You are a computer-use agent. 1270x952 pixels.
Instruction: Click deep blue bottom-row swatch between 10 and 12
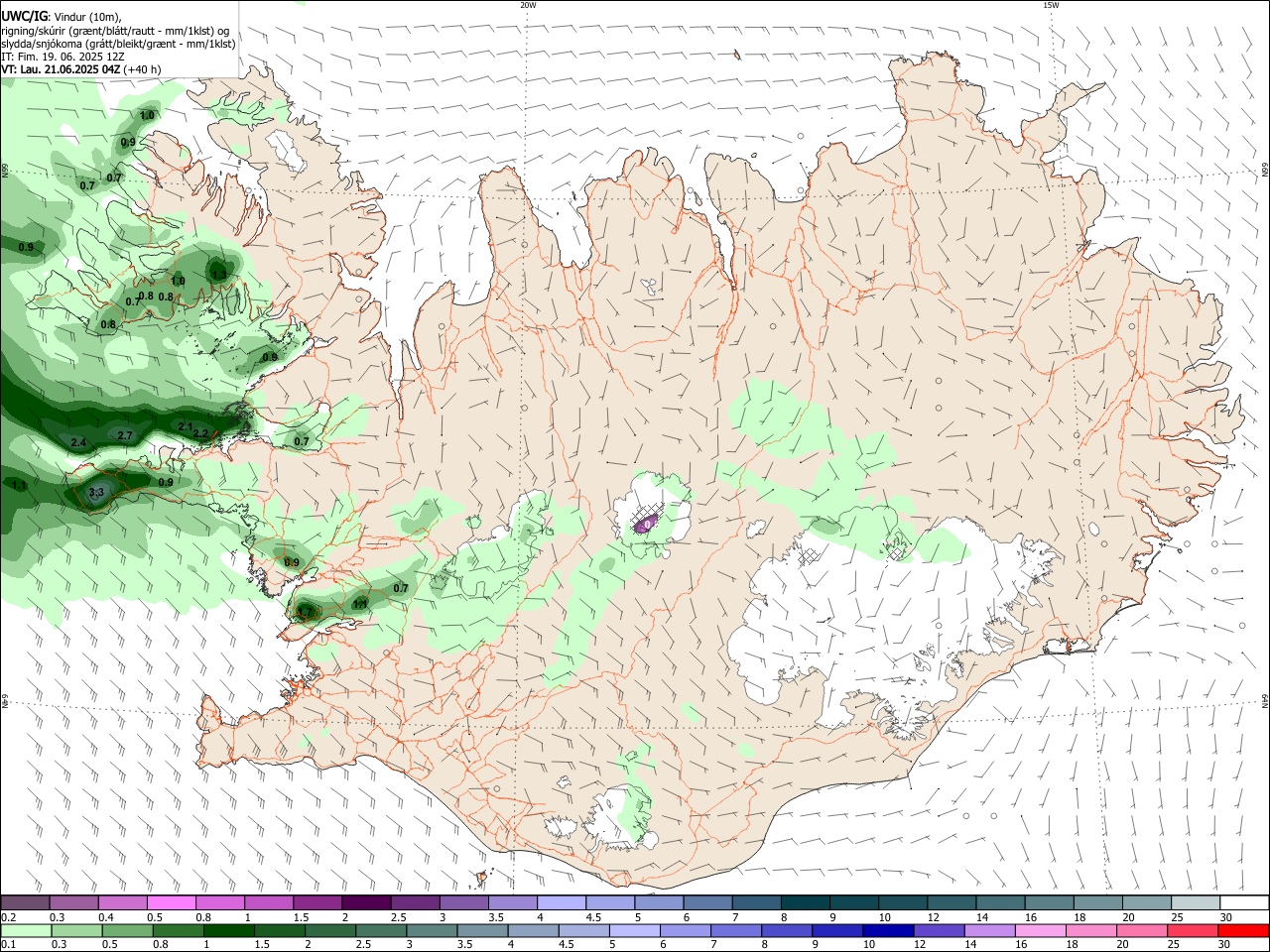click(x=888, y=930)
